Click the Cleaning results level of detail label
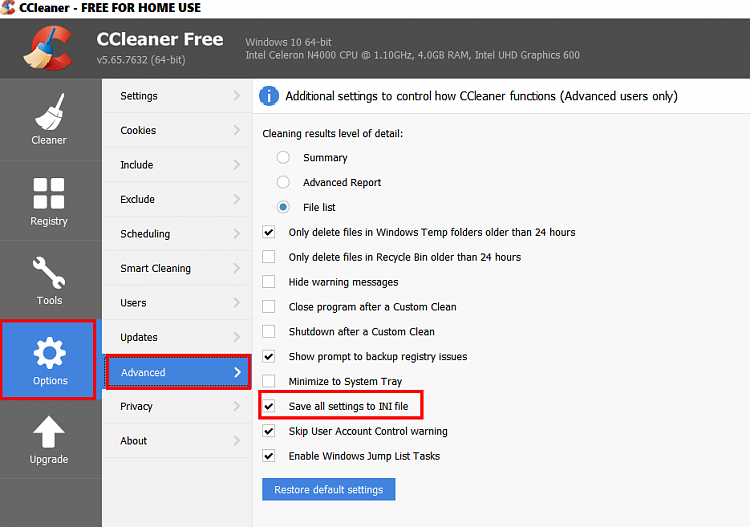The image size is (750, 527). click(332, 133)
